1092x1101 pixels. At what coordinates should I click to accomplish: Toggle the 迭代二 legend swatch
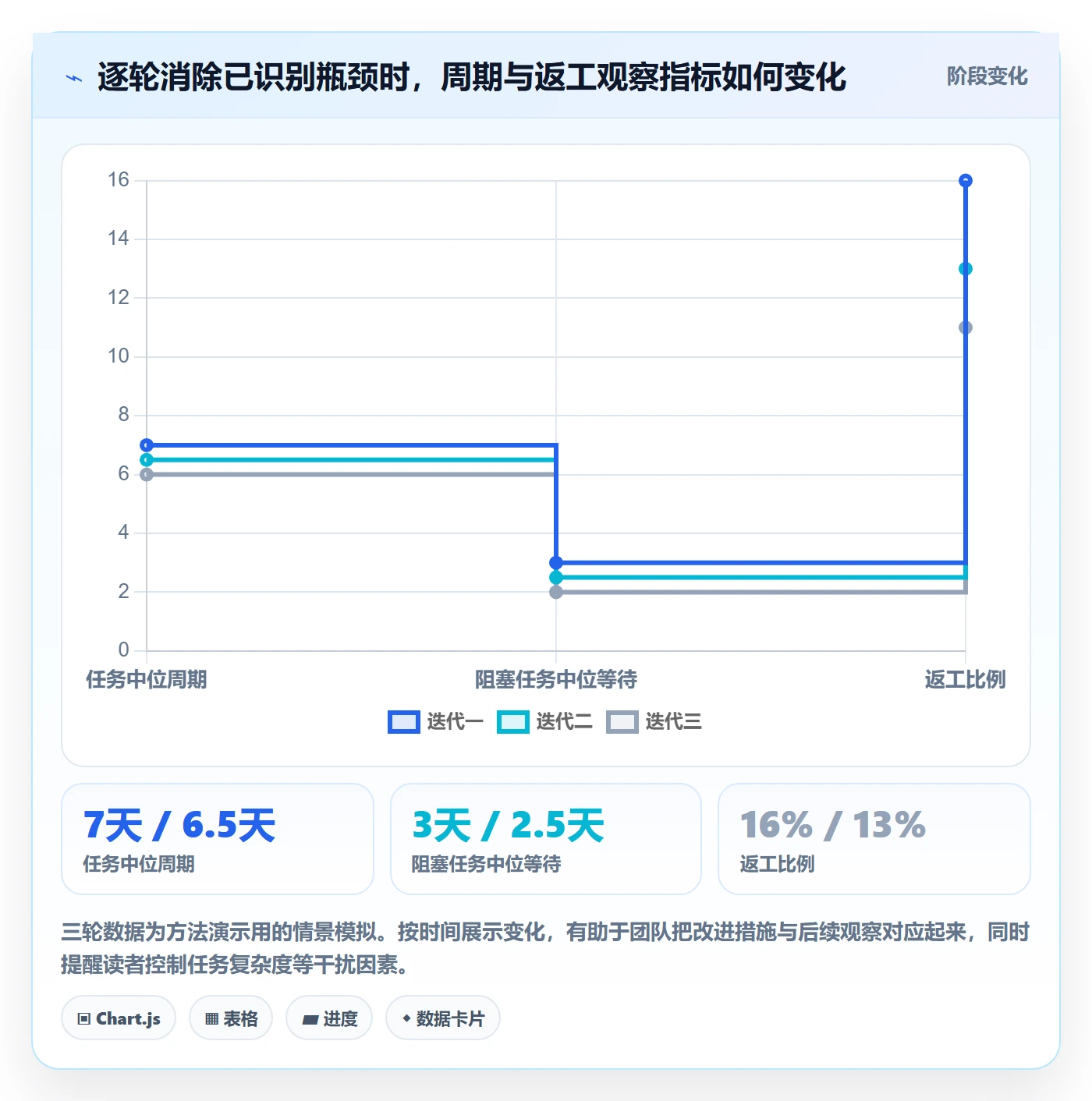[x=513, y=722]
